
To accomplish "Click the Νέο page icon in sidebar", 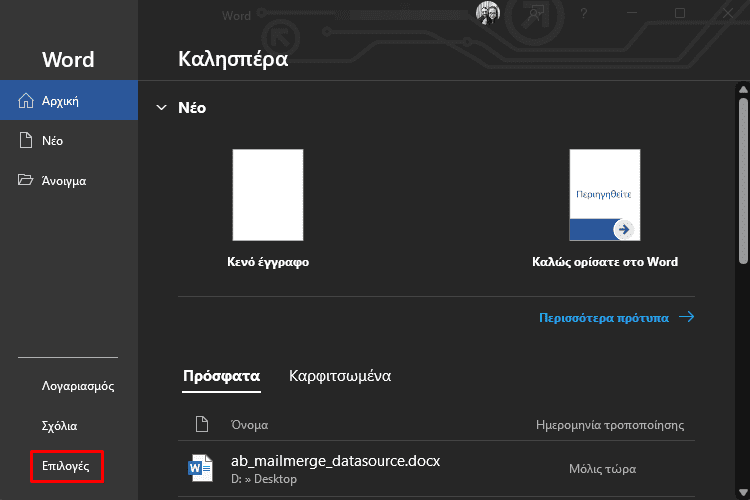I will (x=25, y=141).
